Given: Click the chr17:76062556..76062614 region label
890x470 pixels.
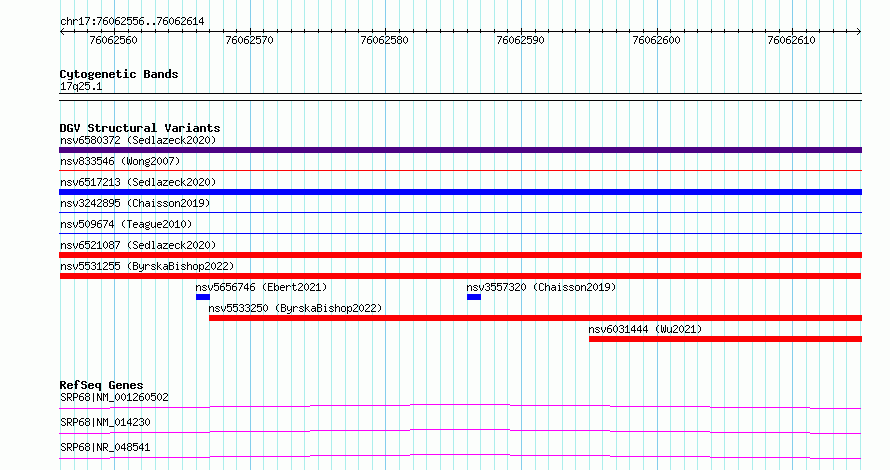Looking at the screenshot, I should pos(132,21).
